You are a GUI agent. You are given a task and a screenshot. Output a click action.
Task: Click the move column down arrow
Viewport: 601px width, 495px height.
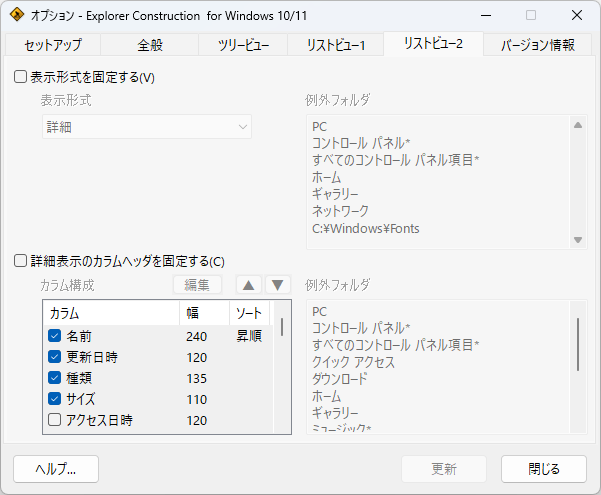pyautogui.click(x=278, y=285)
